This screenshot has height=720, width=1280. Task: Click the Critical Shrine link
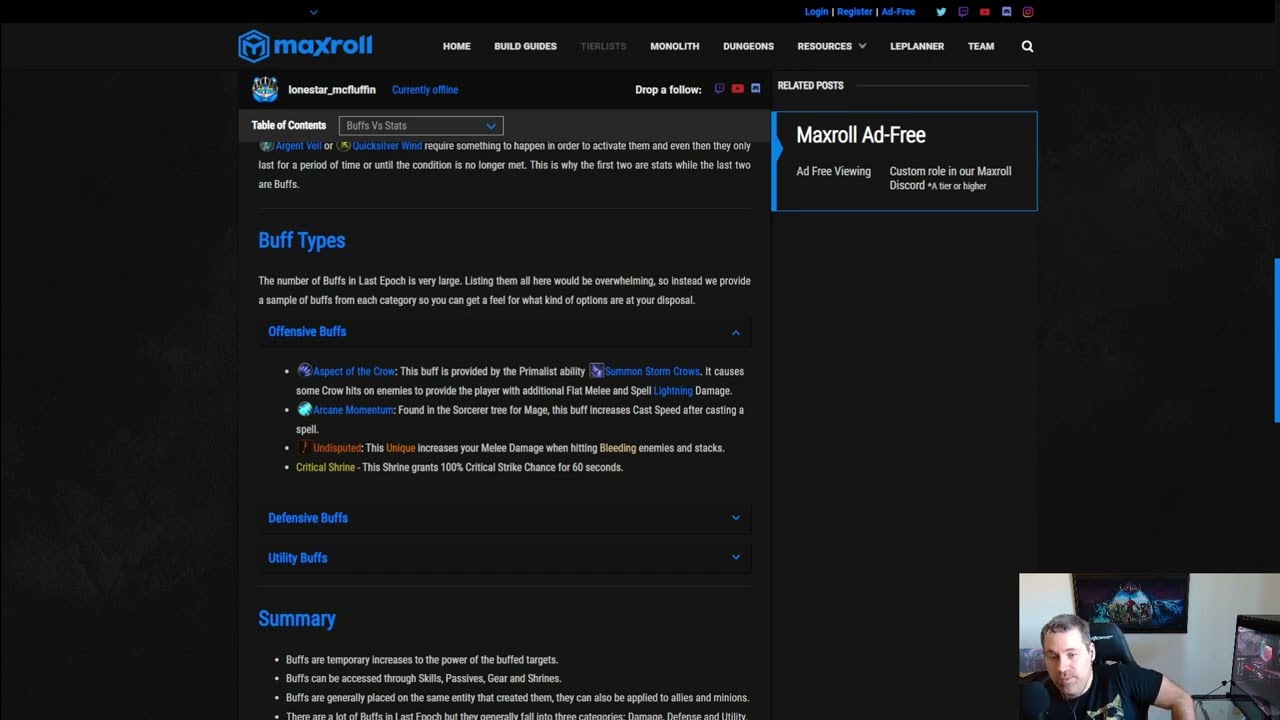click(325, 467)
